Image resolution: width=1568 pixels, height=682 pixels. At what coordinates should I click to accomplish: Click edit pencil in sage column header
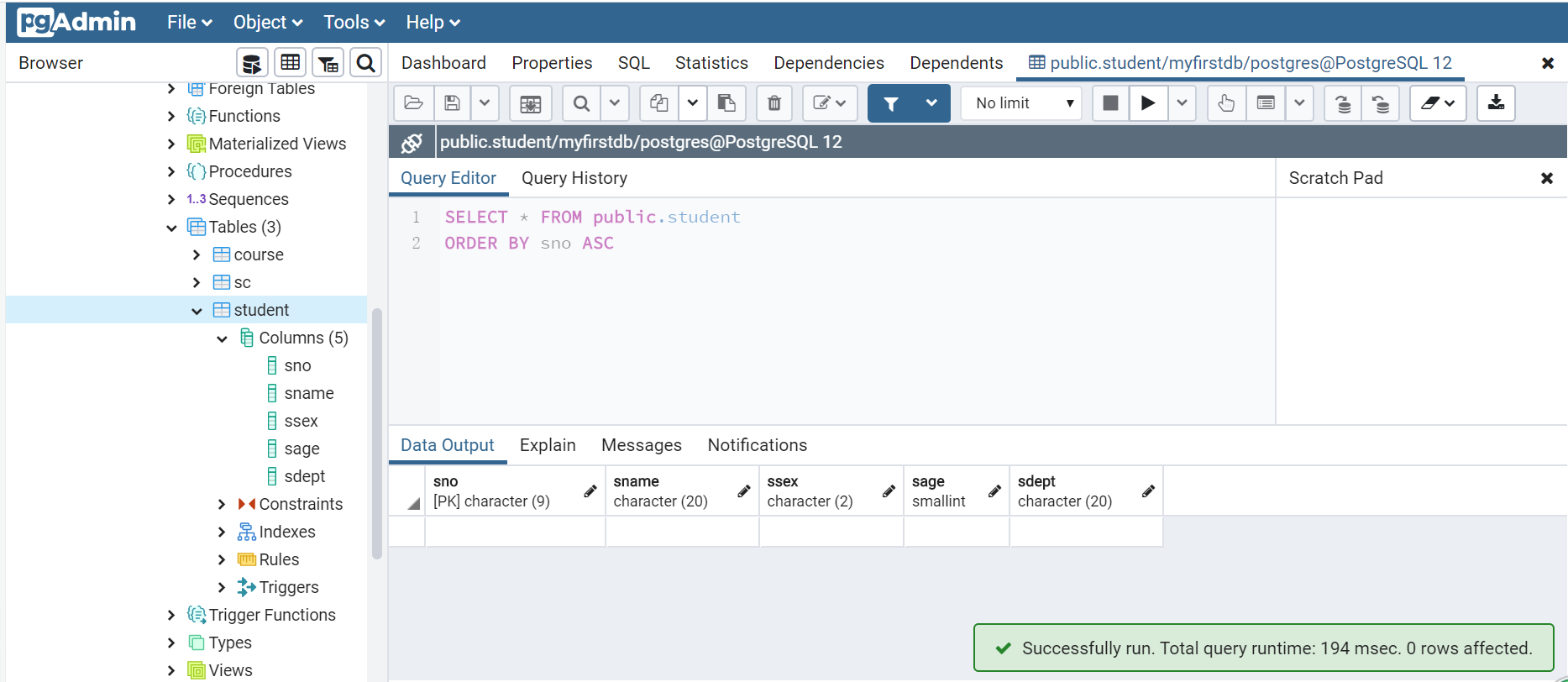click(x=994, y=491)
